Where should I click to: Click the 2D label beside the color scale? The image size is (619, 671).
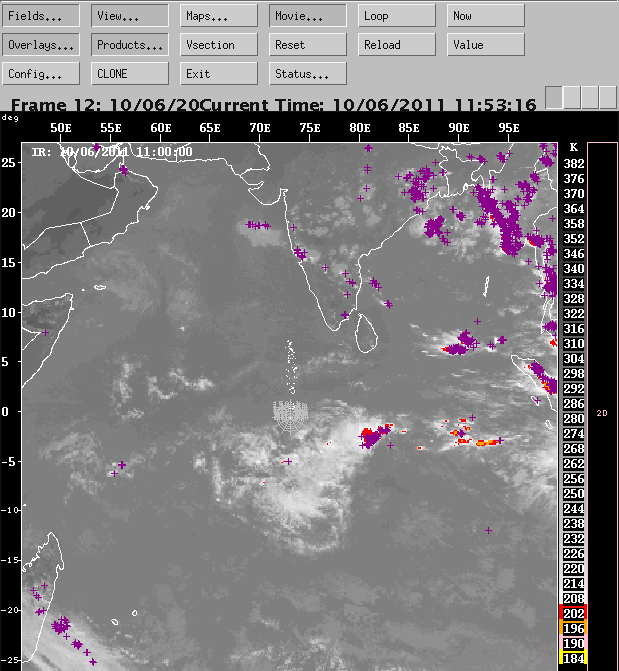click(602, 413)
